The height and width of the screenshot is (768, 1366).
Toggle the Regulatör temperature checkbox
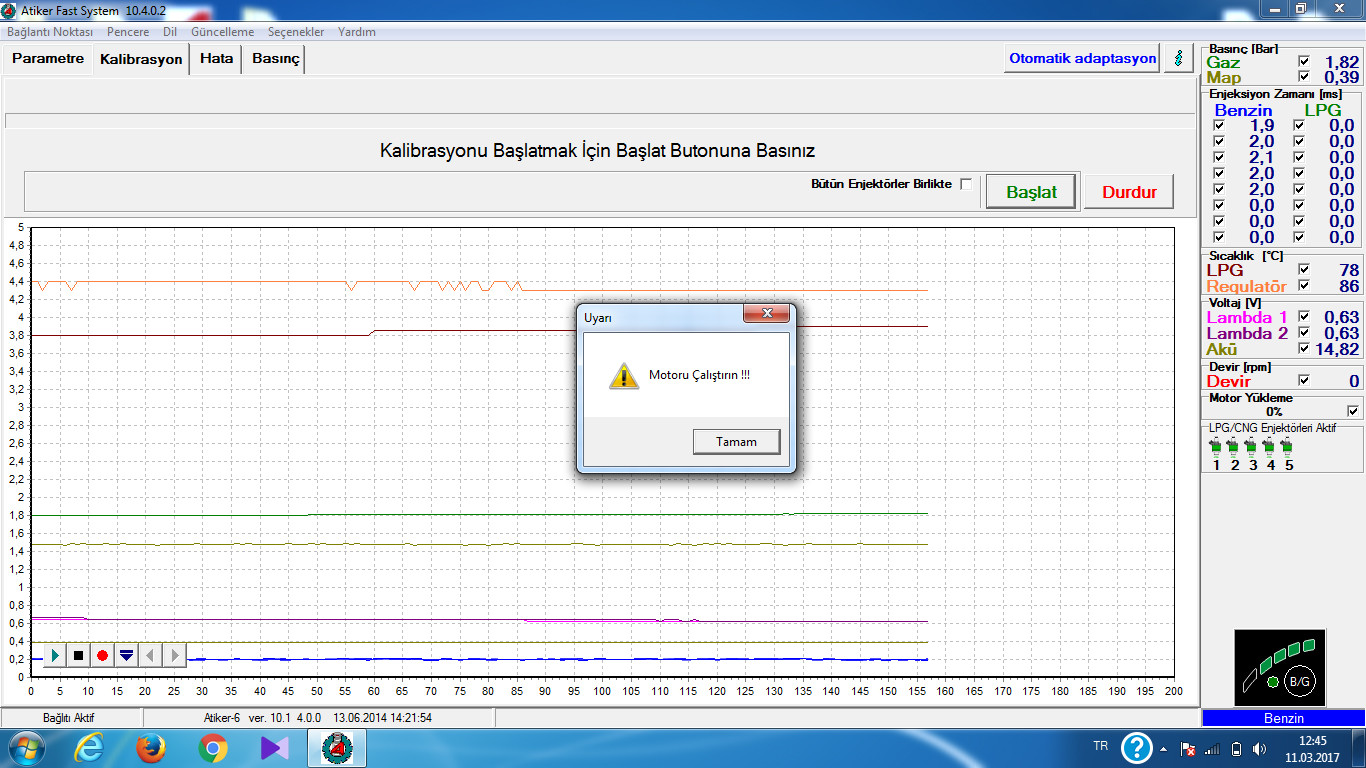(x=1303, y=286)
